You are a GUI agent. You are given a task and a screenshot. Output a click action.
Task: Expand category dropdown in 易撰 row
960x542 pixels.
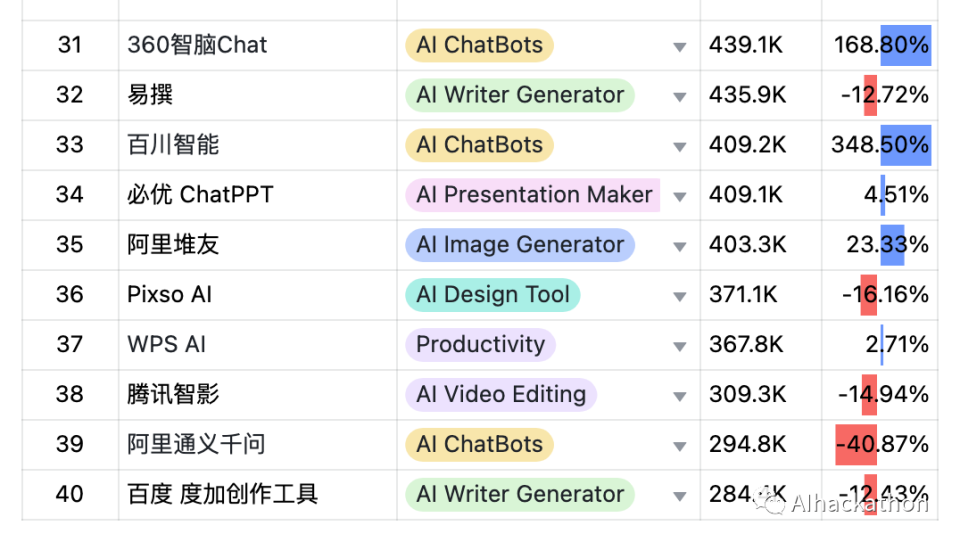coord(680,97)
